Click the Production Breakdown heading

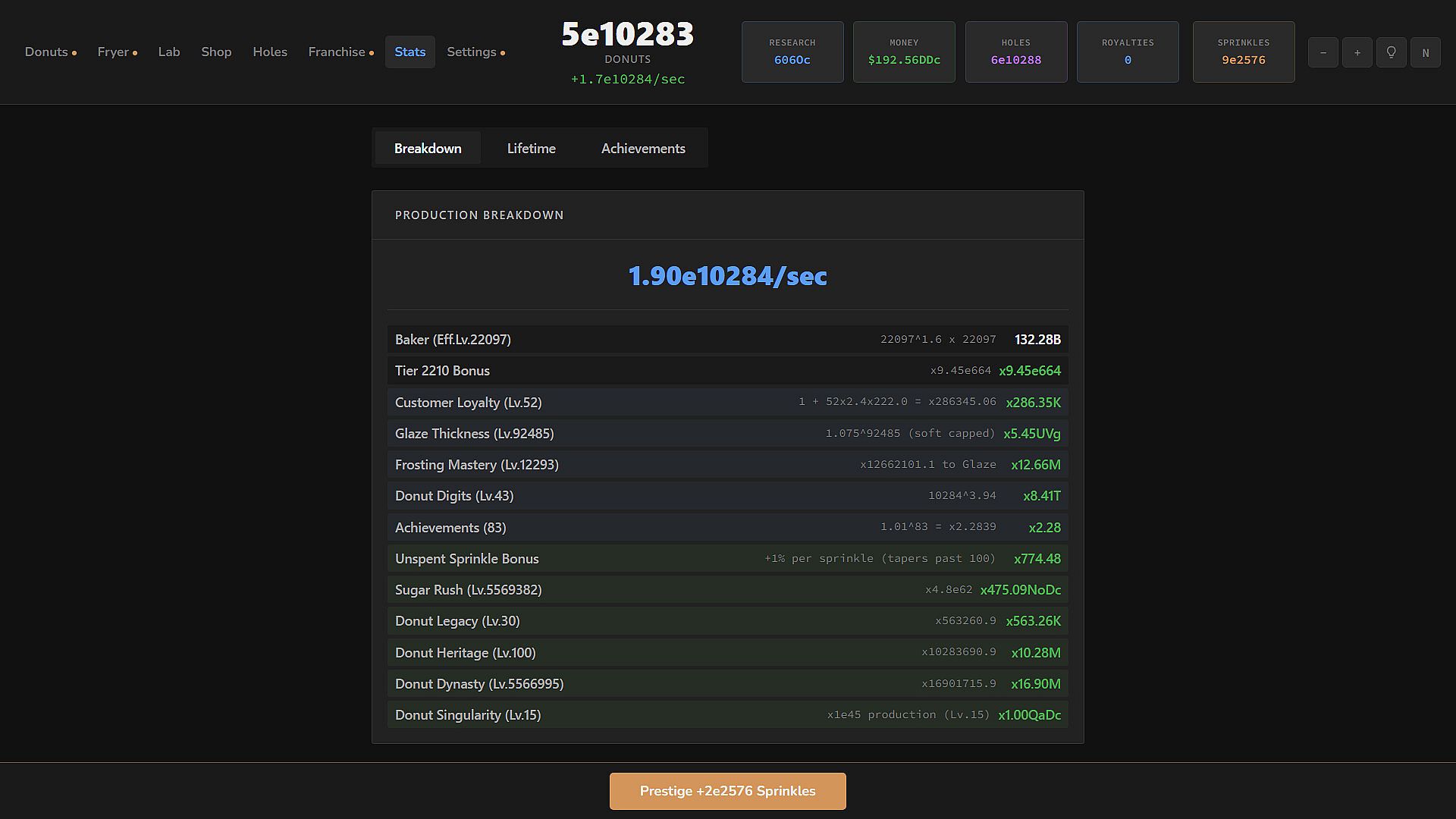click(479, 215)
